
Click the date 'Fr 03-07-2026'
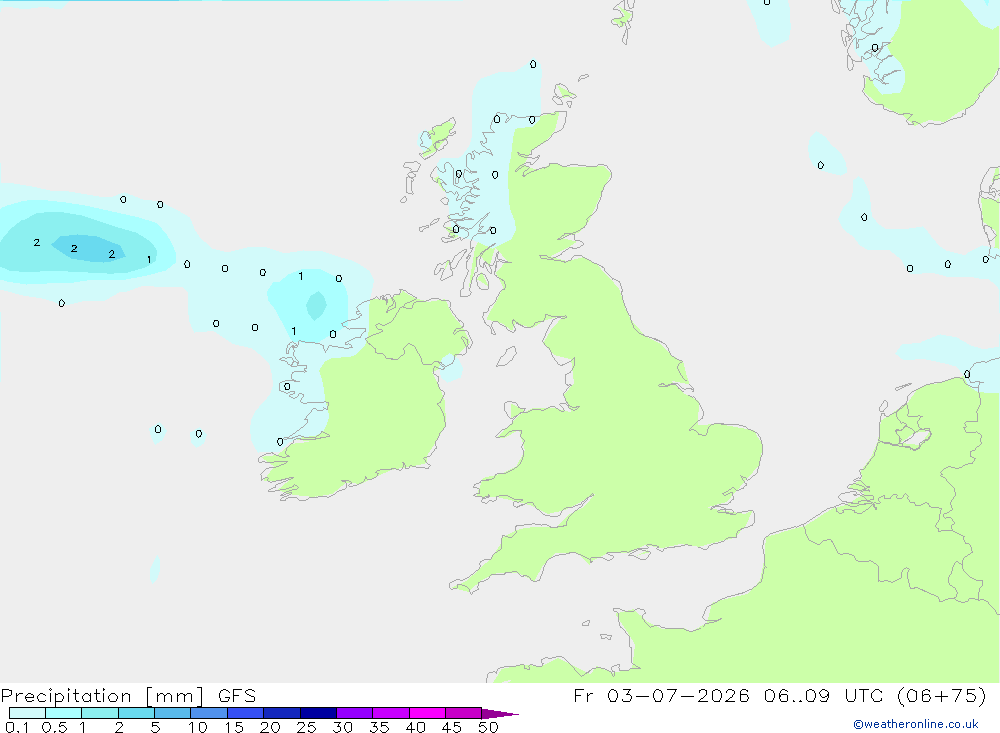[661, 695]
